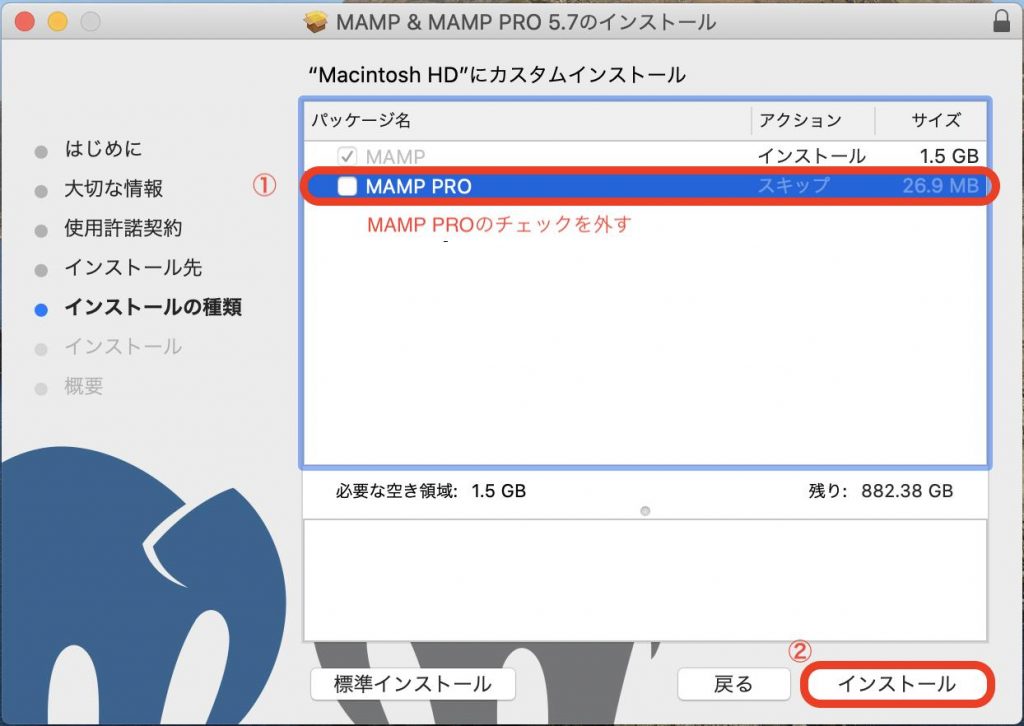
Task: Click the アクション column header
Action: click(x=800, y=120)
